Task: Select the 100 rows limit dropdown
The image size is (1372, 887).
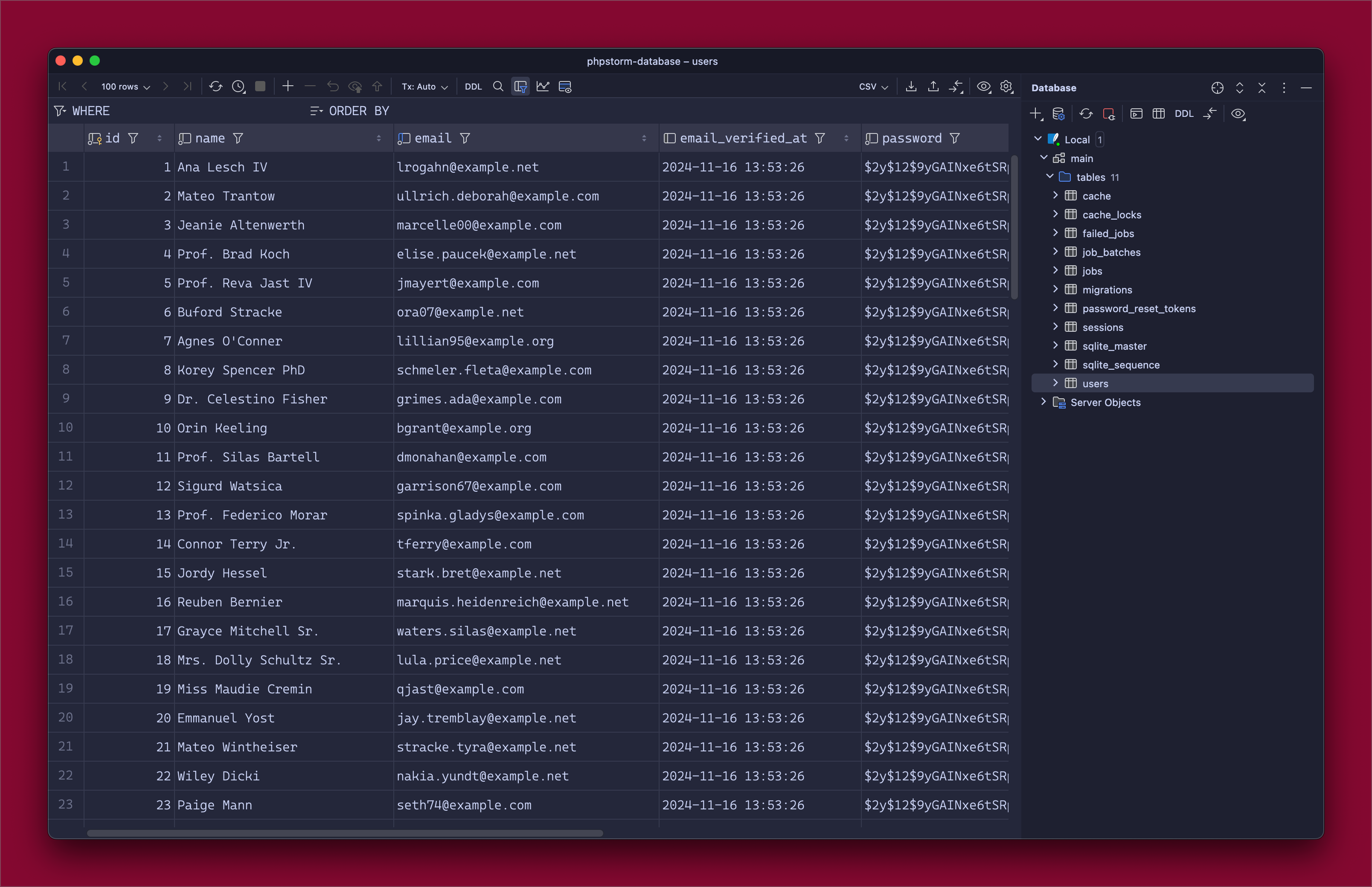Action: [x=121, y=87]
